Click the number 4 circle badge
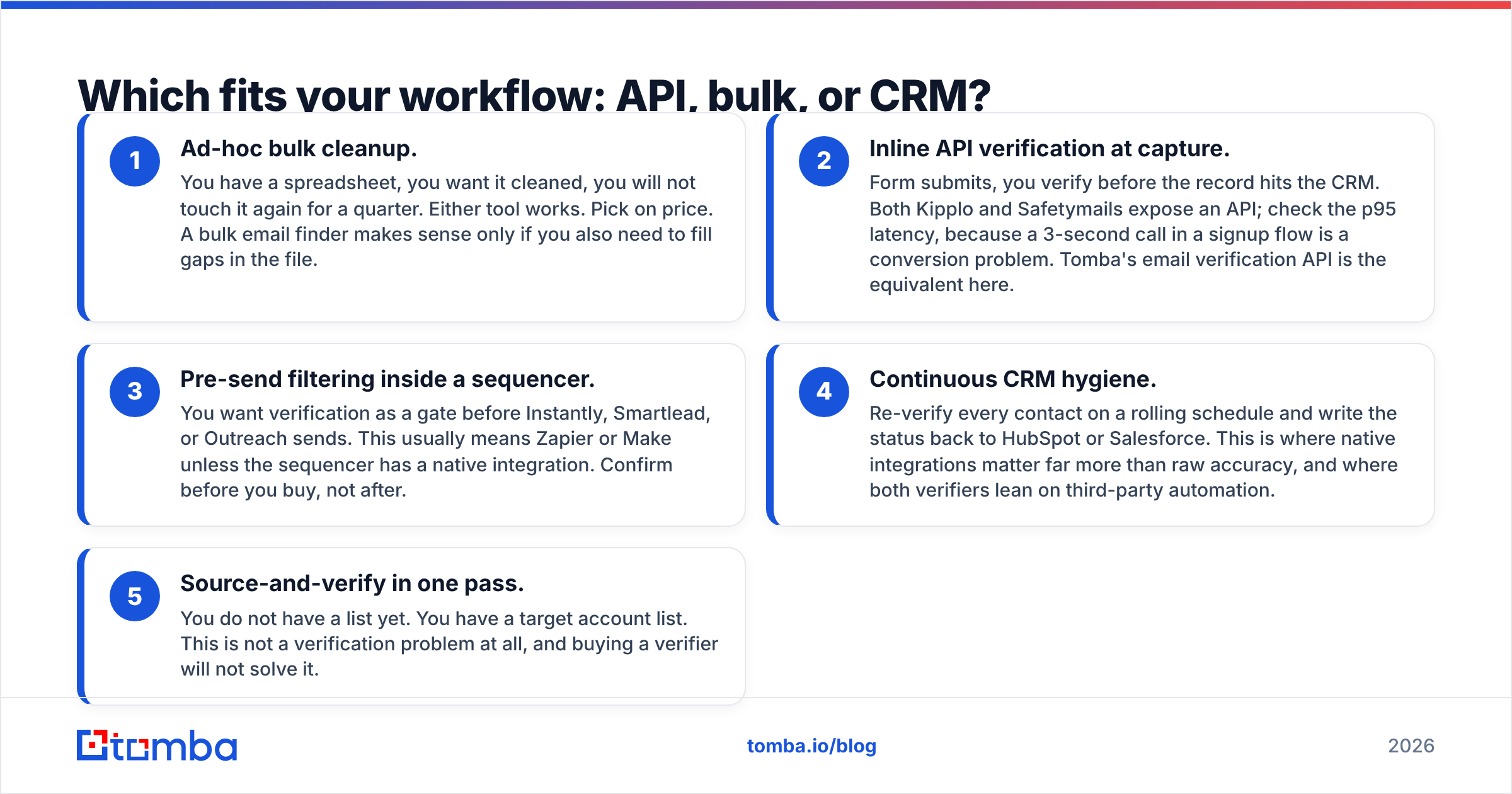 click(824, 392)
